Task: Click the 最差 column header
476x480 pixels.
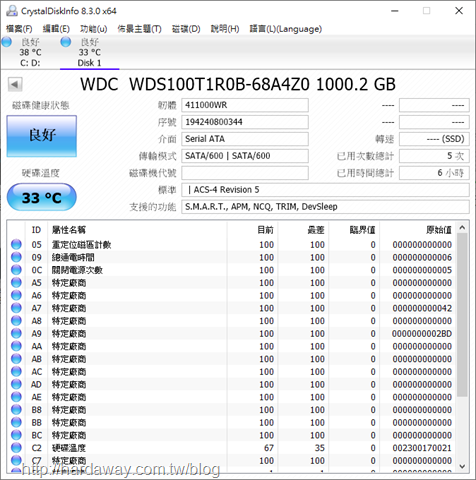Action: (303, 230)
